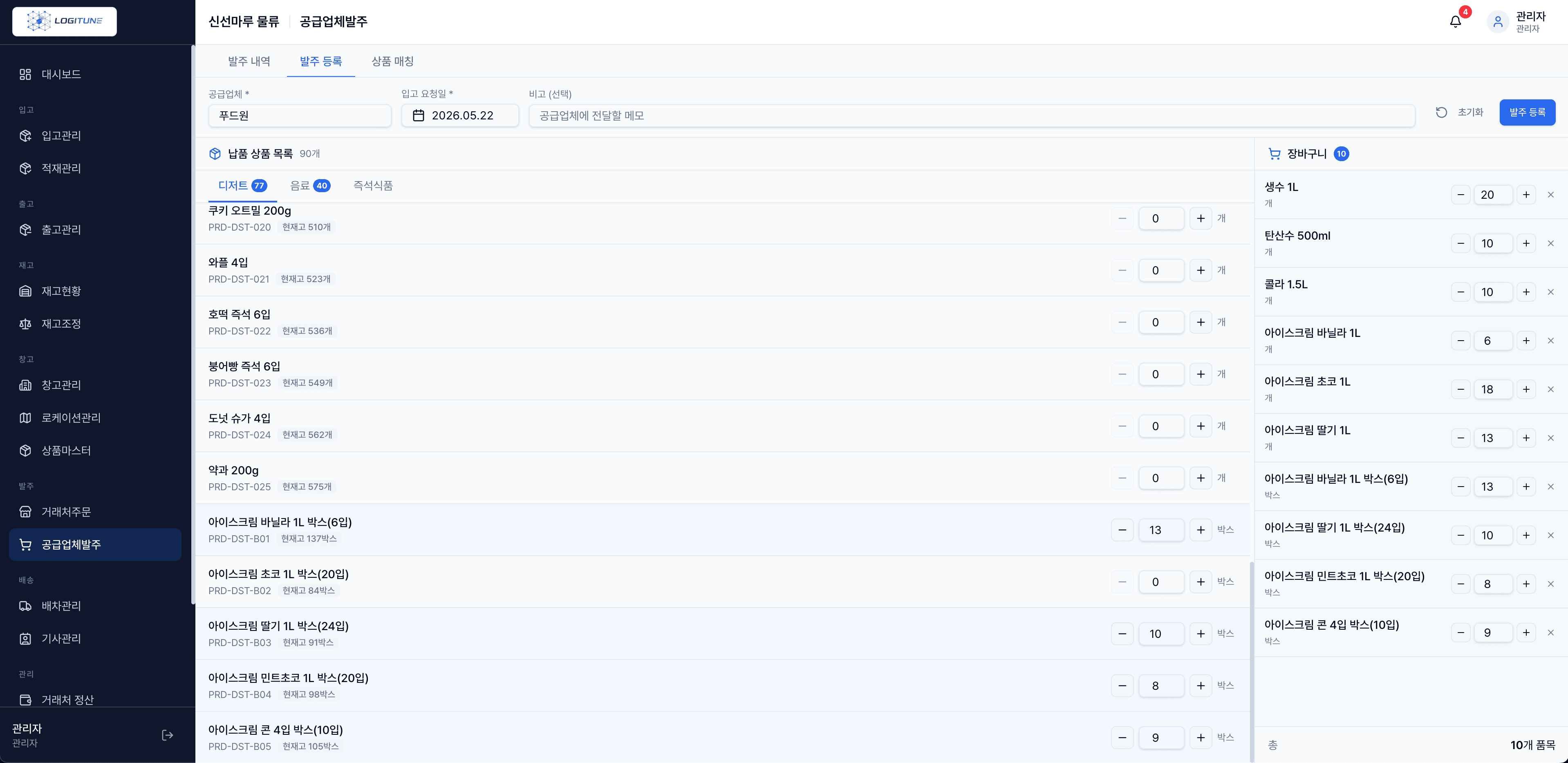The image size is (1568, 763).
Task: Increase 아이스크림 민트초코 1L 박스(20입) cart quantity
Action: [x=1526, y=584]
